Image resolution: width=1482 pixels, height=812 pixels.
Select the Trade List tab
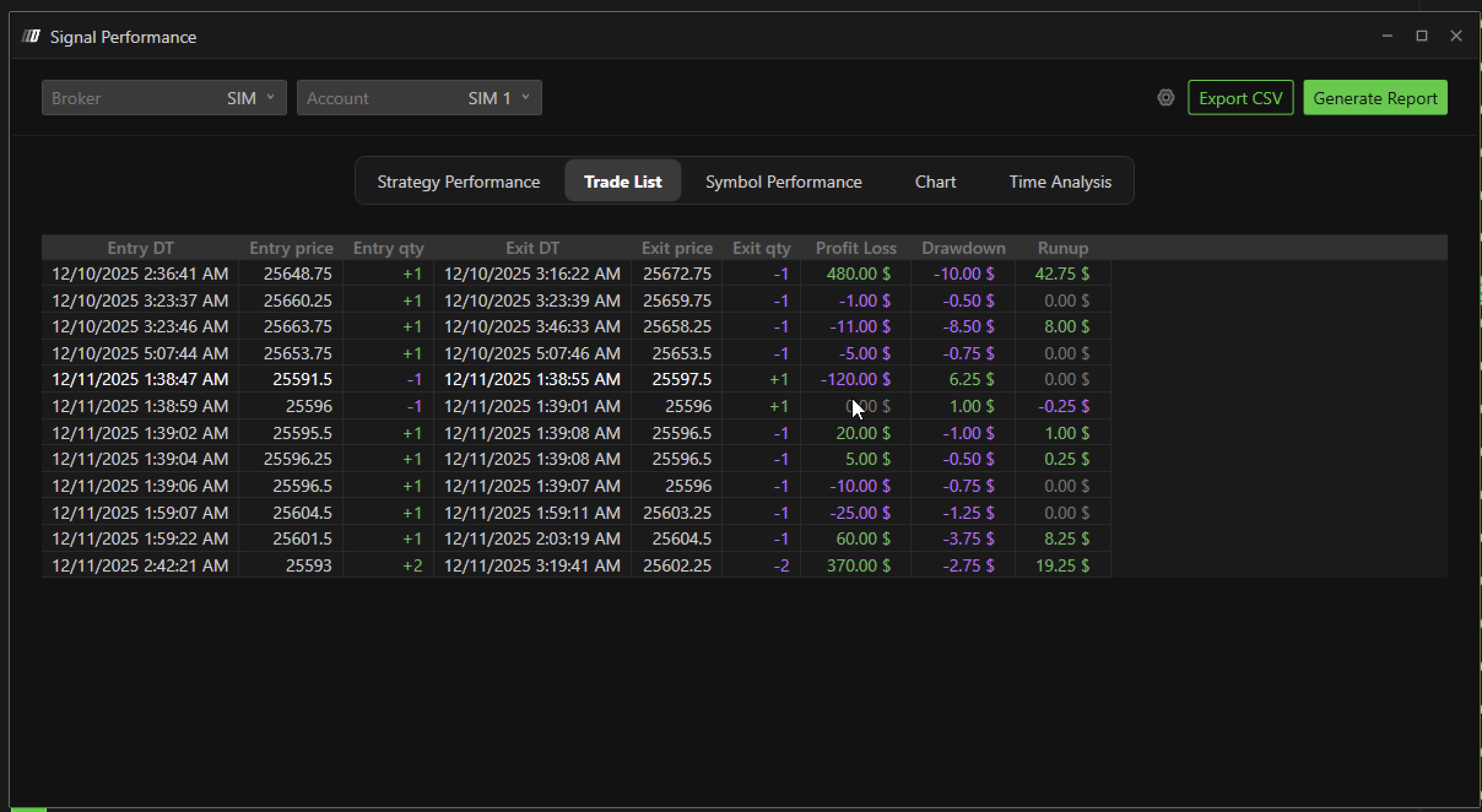(x=623, y=182)
